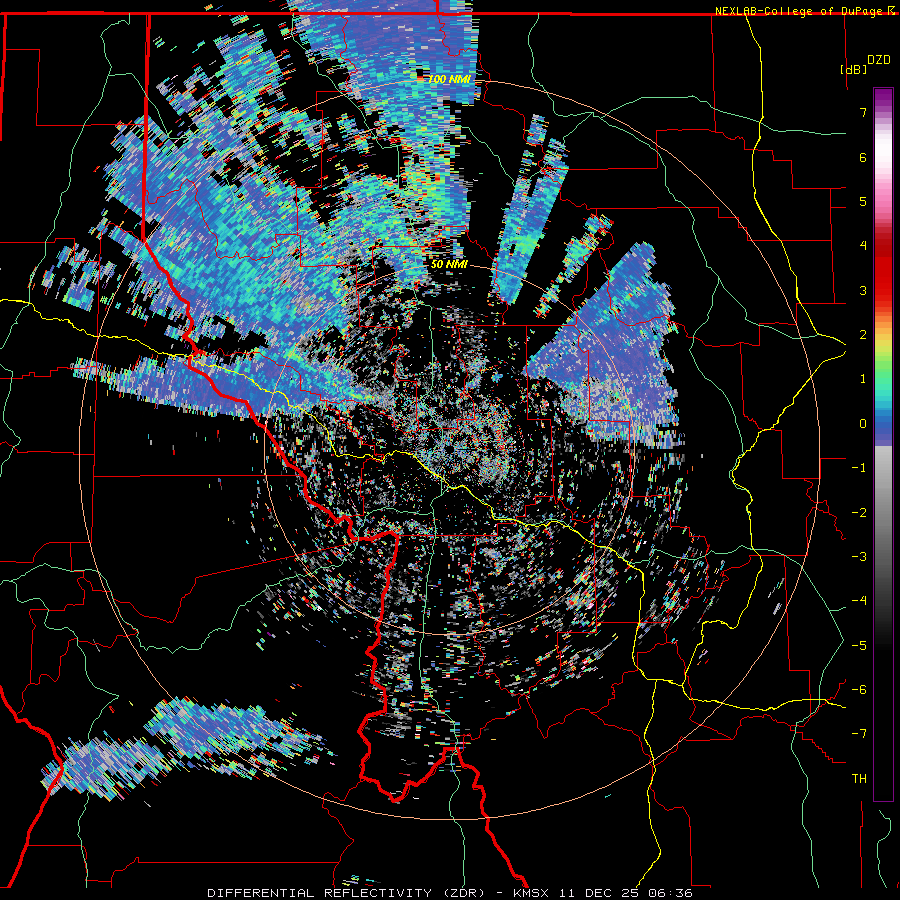Click the -3 value on the scale

[x=859, y=556]
